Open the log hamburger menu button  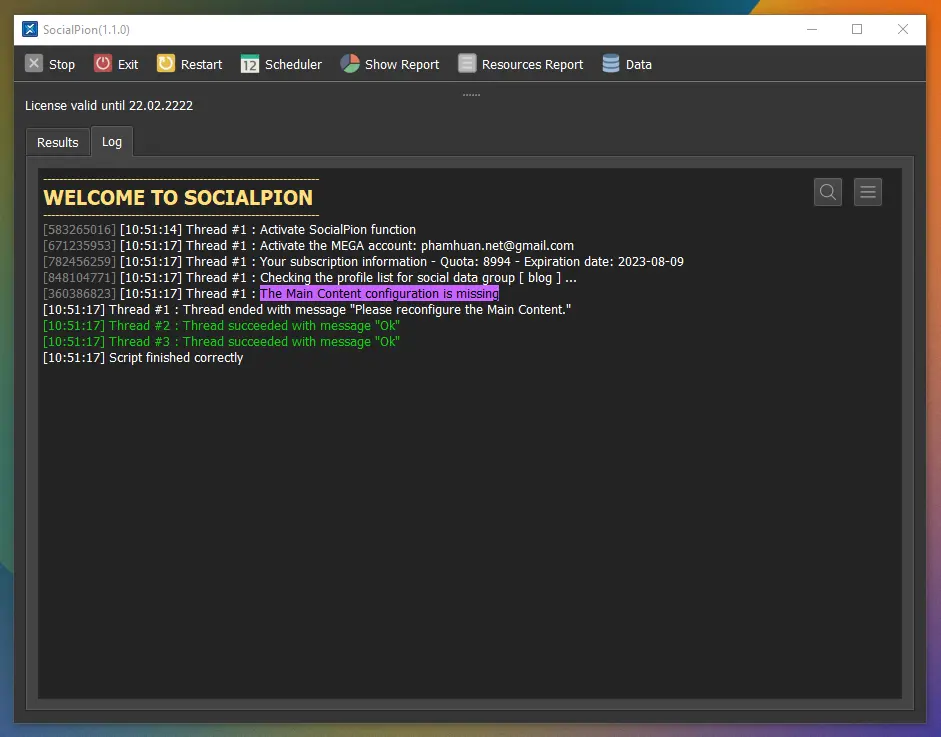point(868,192)
